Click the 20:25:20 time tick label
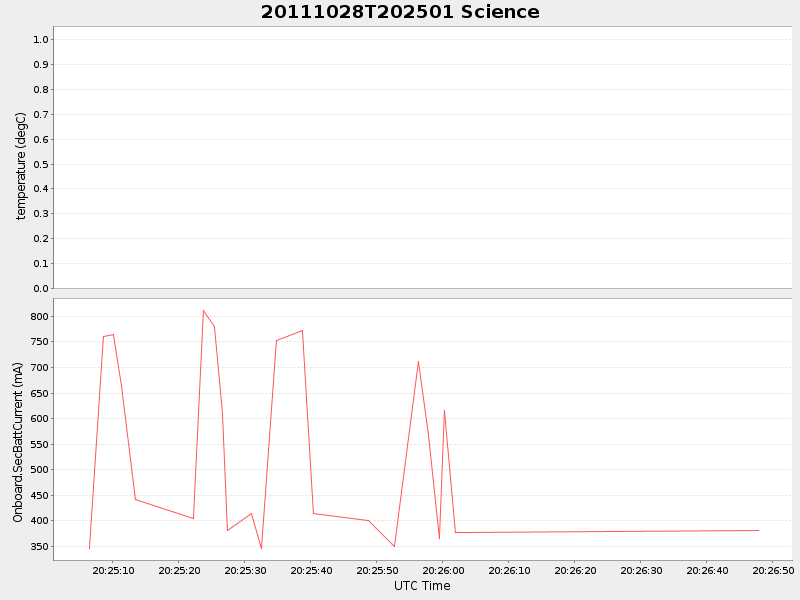The height and width of the screenshot is (600, 800). [x=179, y=570]
